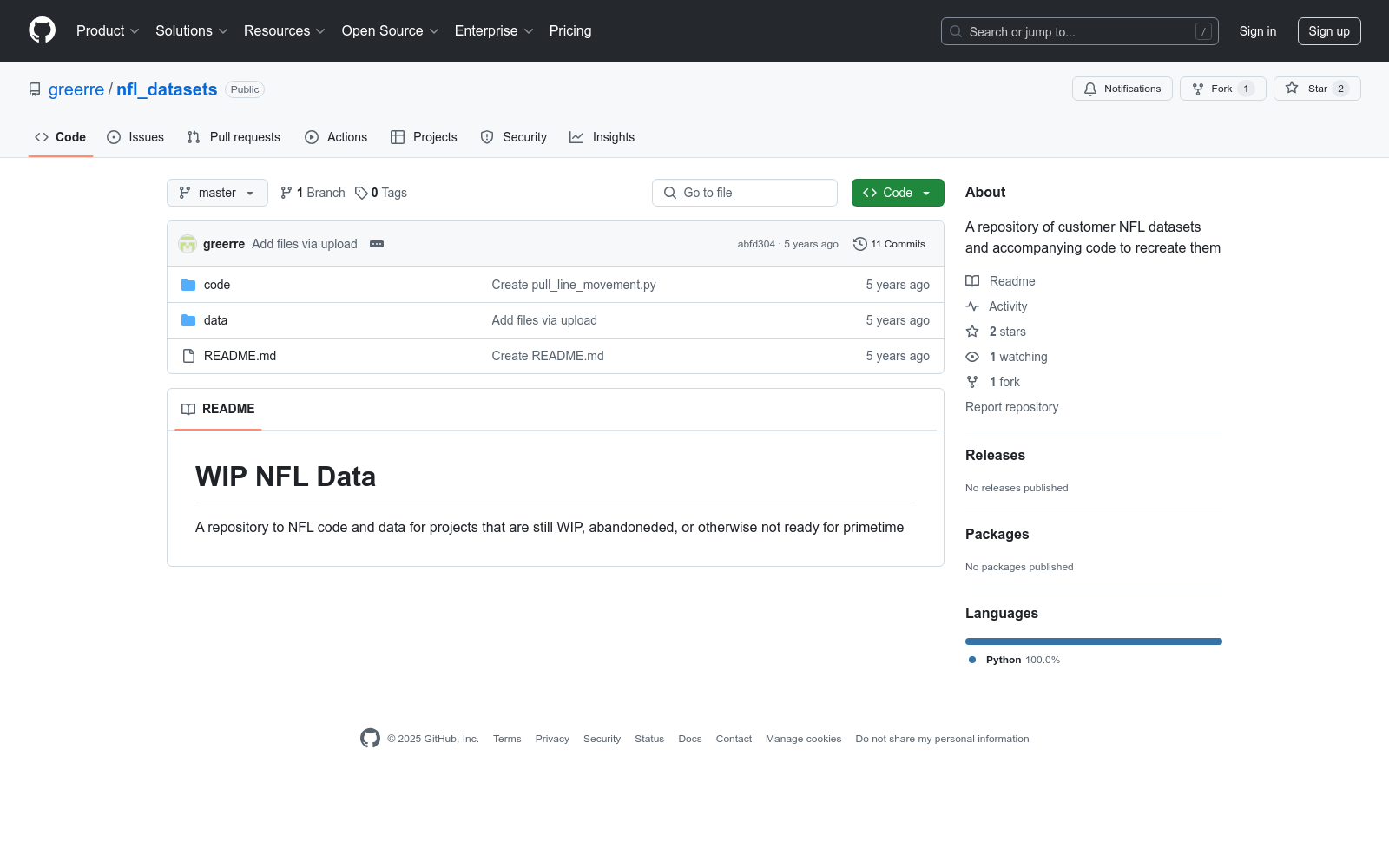Open the code folder

pyautogui.click(x=217, y=285)
